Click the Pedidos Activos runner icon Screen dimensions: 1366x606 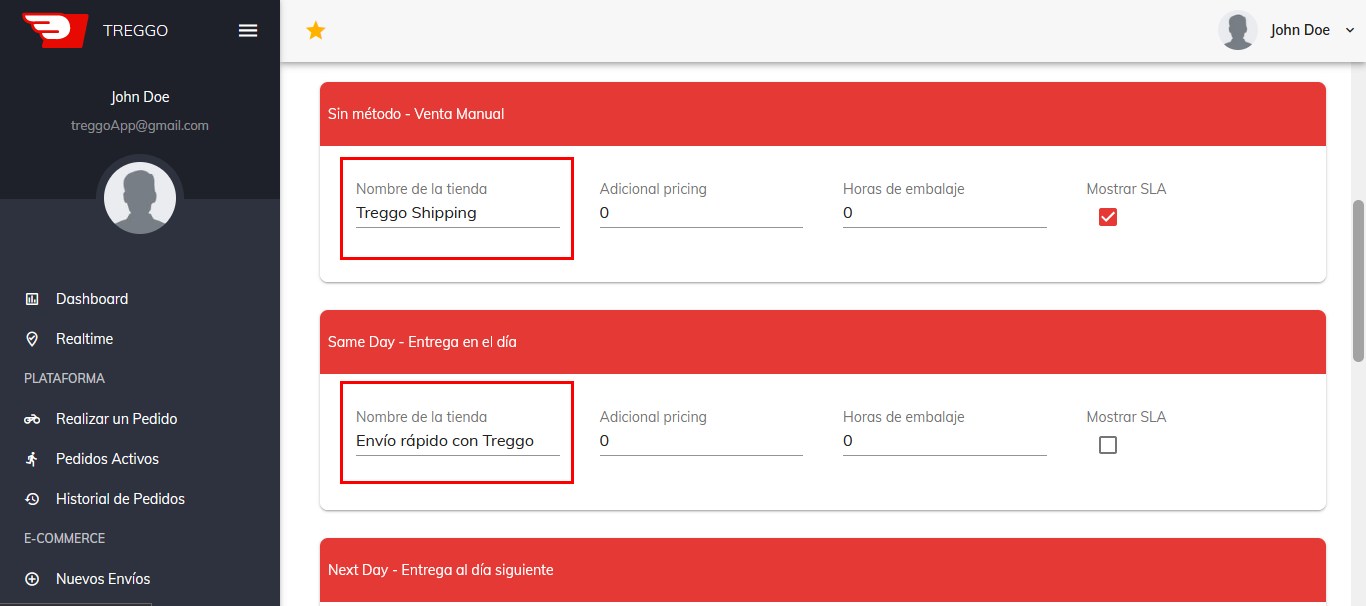32,459
